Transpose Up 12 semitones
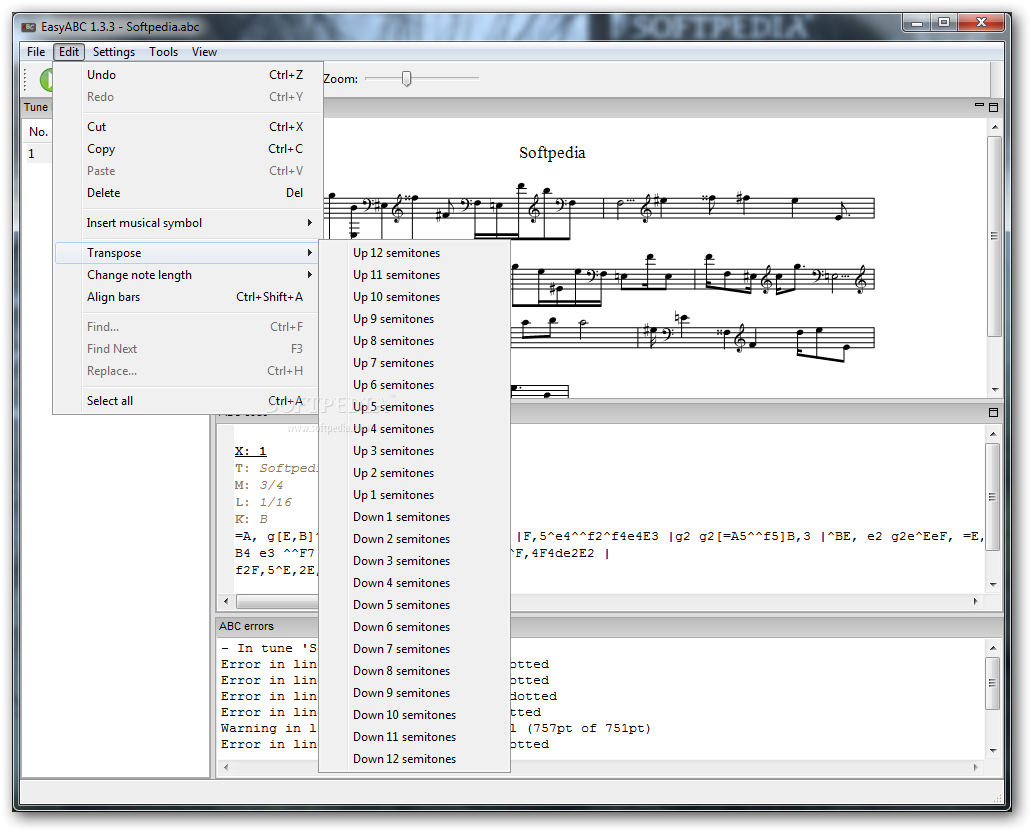Viewport: 1032px width, 832px height. click(415, 253)
